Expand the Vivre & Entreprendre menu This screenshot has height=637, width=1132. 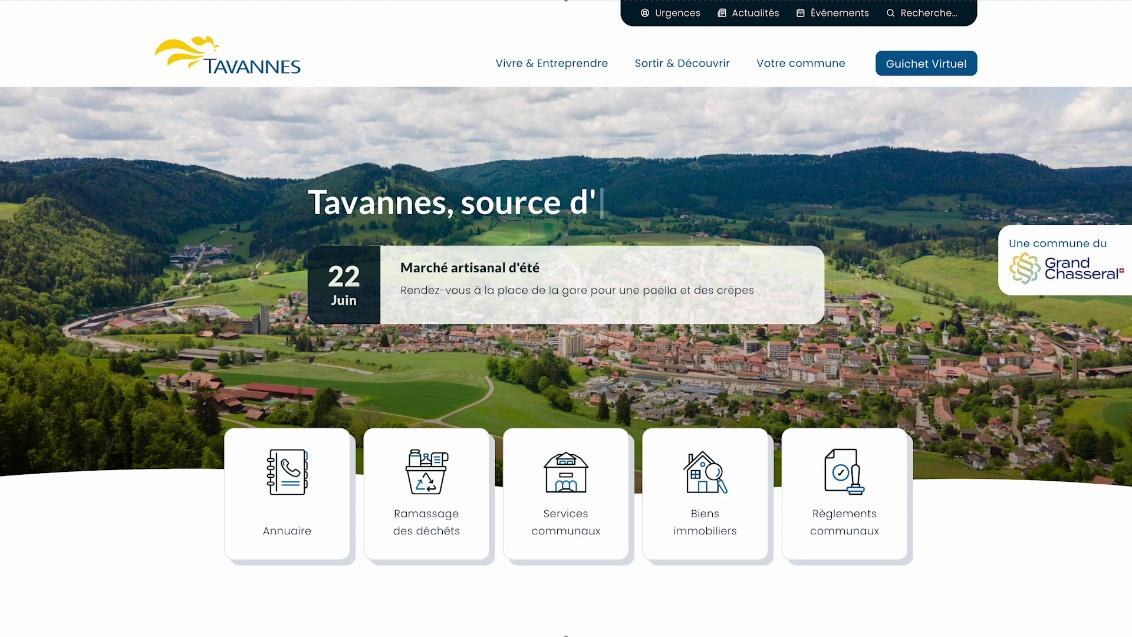551,63
